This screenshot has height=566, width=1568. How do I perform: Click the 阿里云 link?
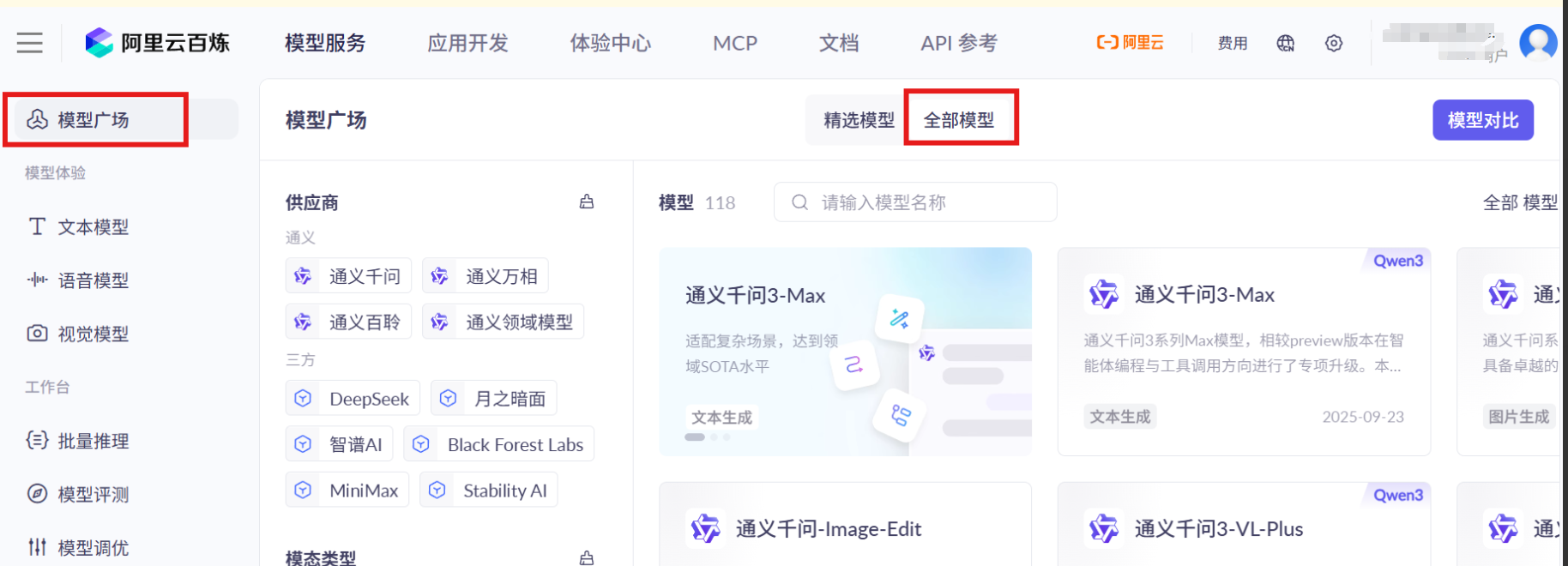[1130, 43]
